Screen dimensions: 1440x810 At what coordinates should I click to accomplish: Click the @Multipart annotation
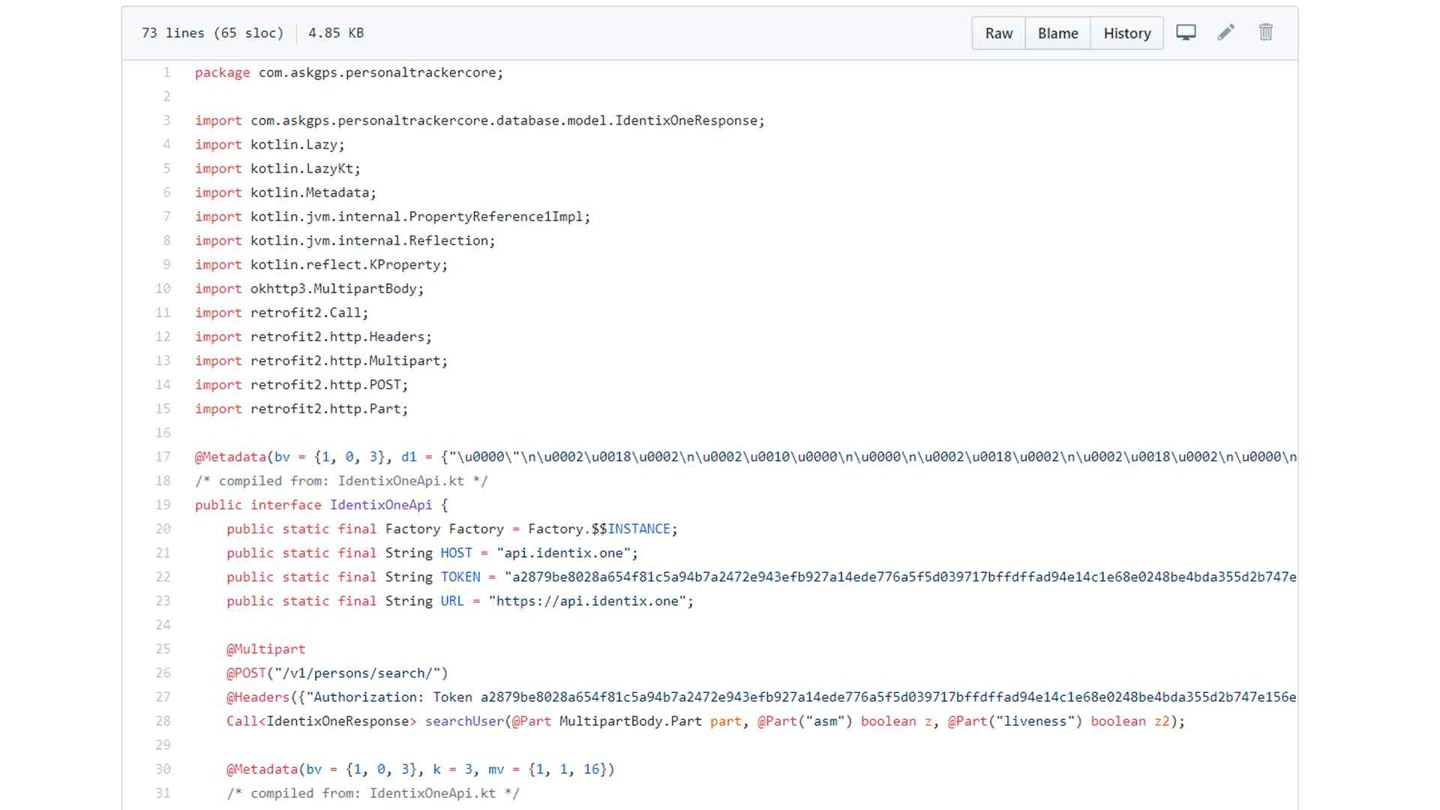coord(266,648)
